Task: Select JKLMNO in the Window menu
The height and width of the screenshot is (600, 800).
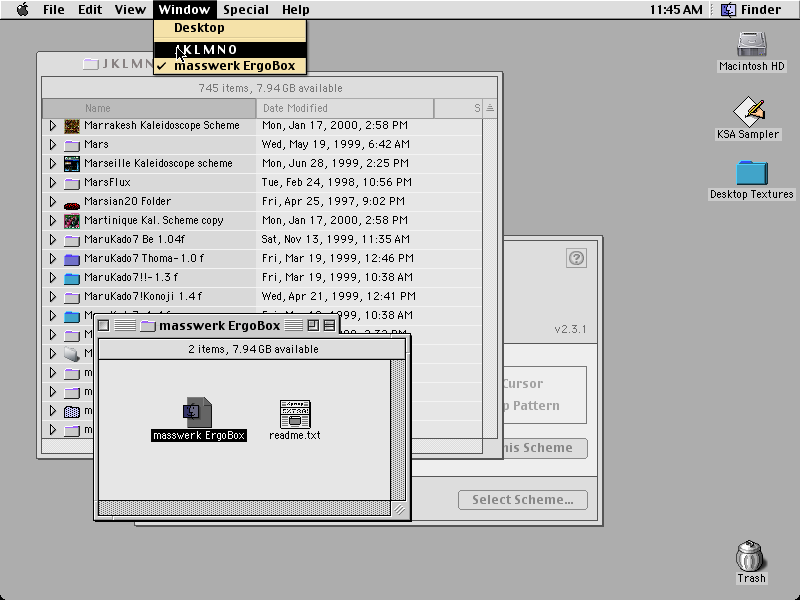Action: (x=230, y=49)
